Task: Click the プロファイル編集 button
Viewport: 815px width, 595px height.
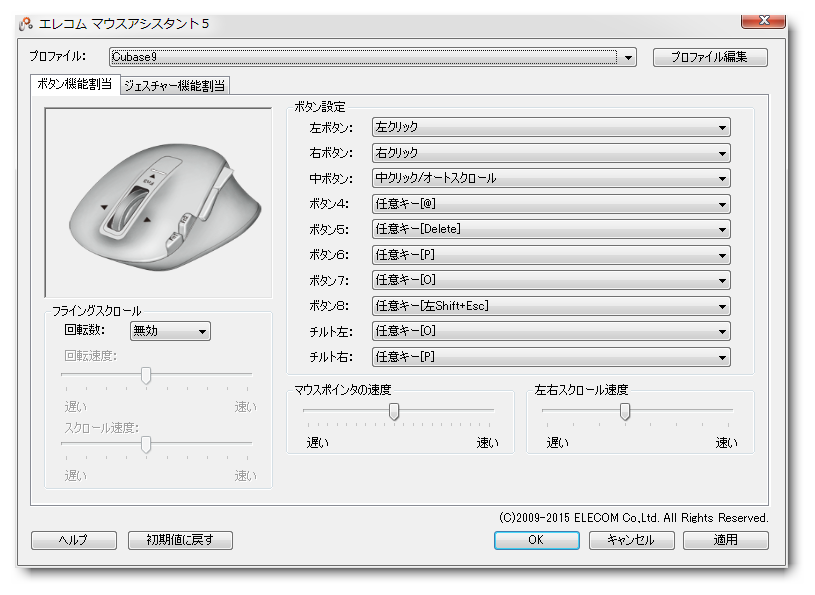Action: tap(710, 57)
